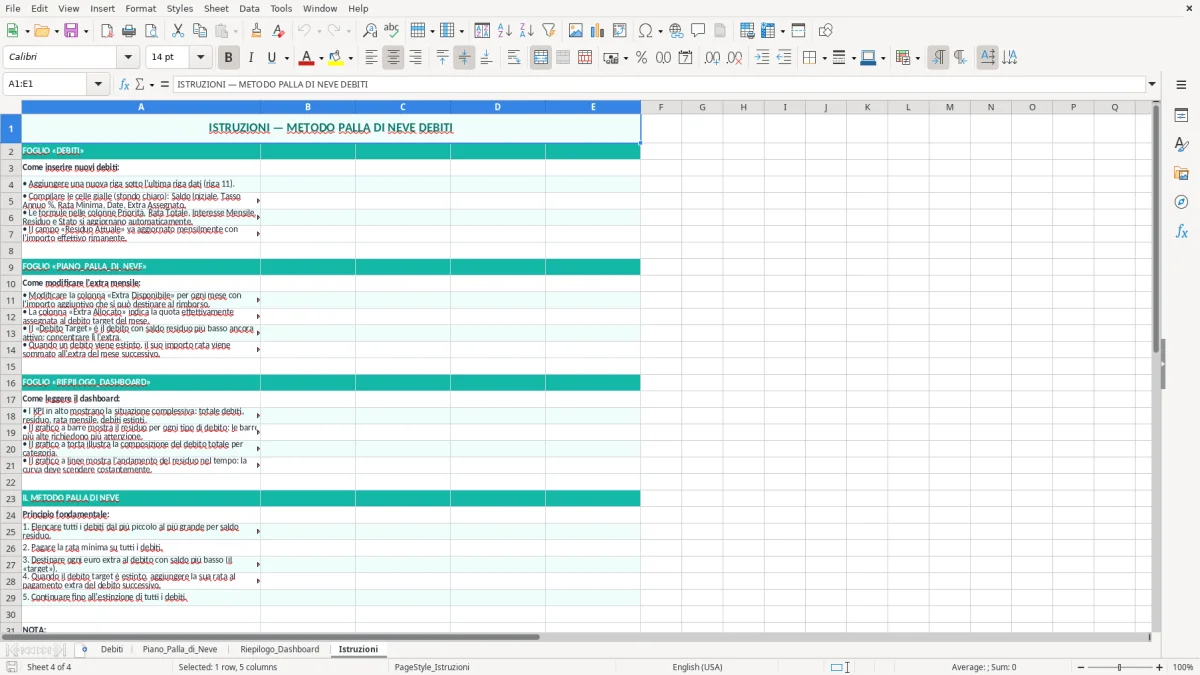The image size is (1200, 675).
Task: Open sidebar Navigator compass icon
Action: 1181,202
